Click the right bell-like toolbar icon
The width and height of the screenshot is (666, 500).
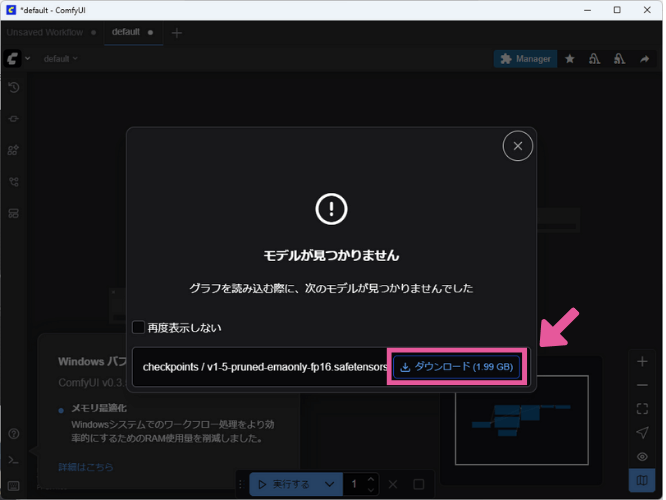click(619, 59)
